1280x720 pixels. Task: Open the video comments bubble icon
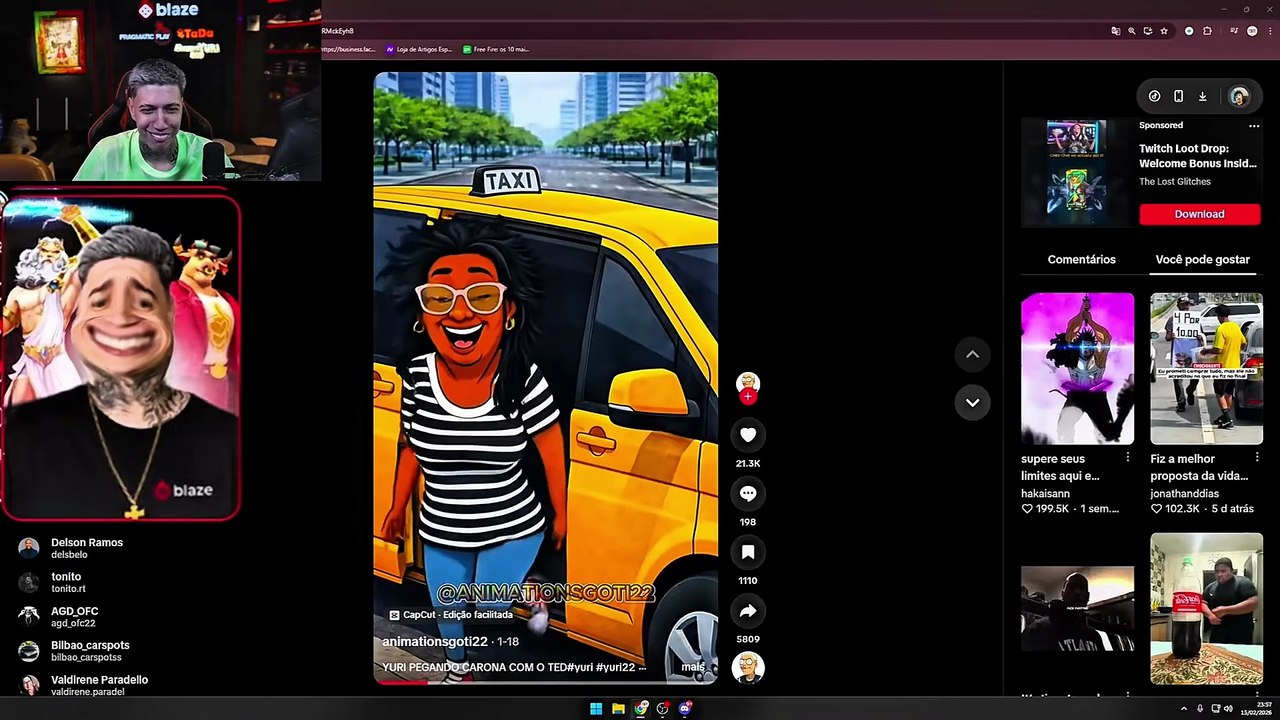point(748,493)
